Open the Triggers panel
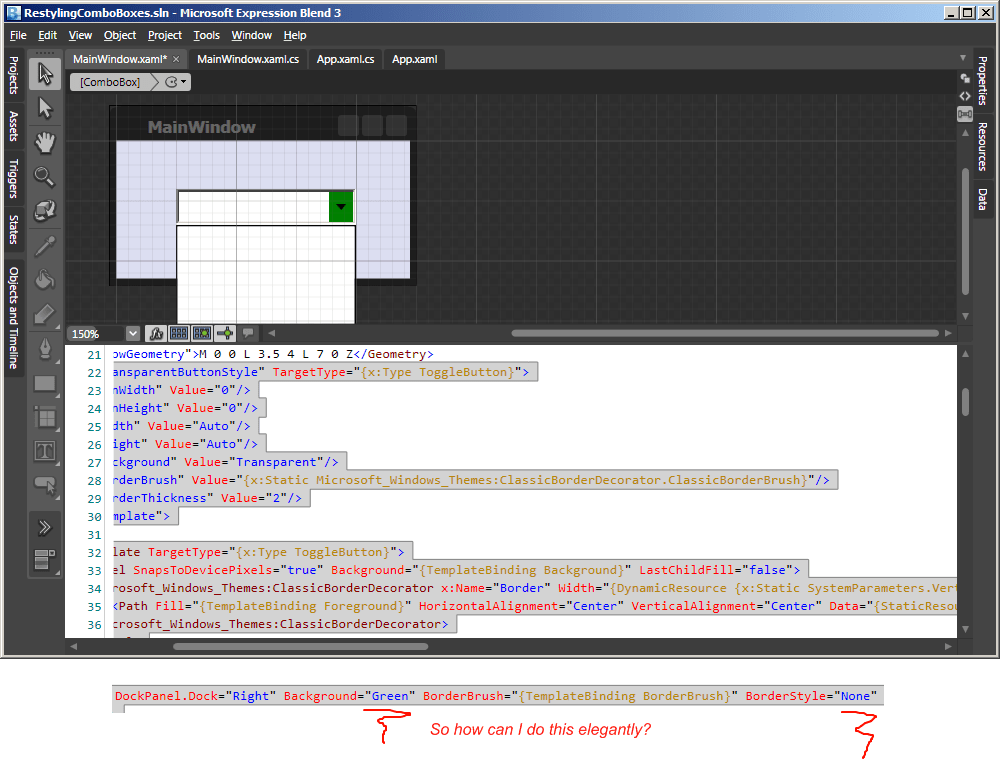1000x770 pixels. click(x=14, y=180)
